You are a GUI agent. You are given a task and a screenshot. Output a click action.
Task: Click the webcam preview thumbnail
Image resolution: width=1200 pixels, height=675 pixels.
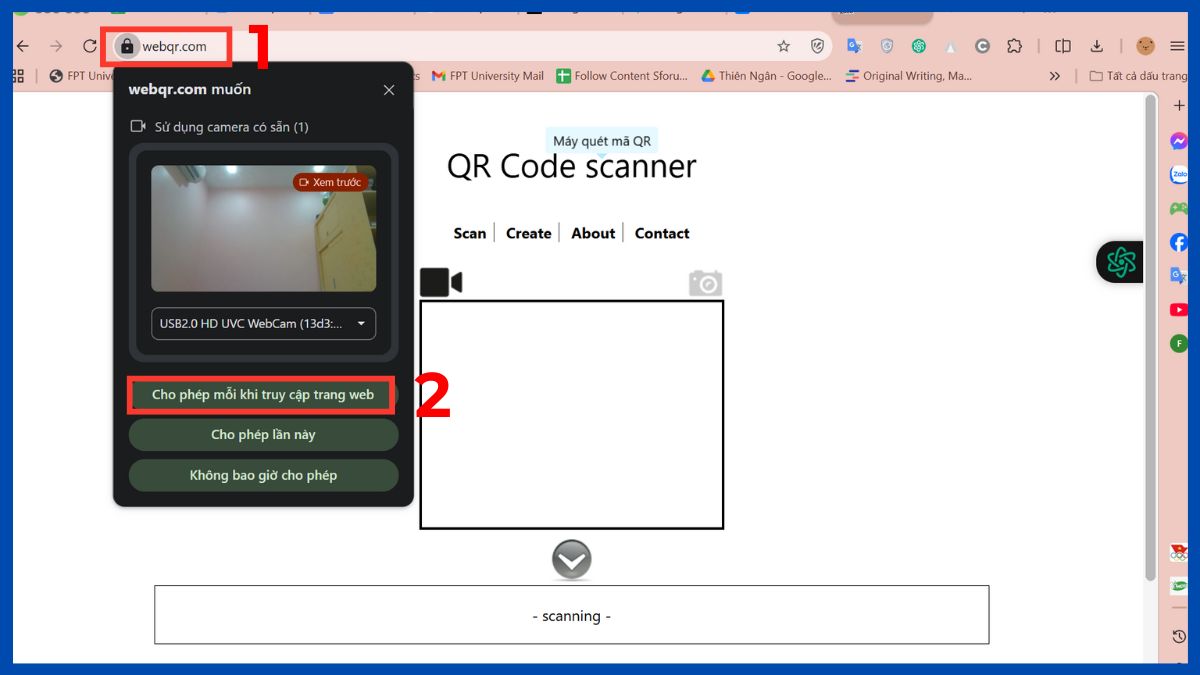point(263,228)
